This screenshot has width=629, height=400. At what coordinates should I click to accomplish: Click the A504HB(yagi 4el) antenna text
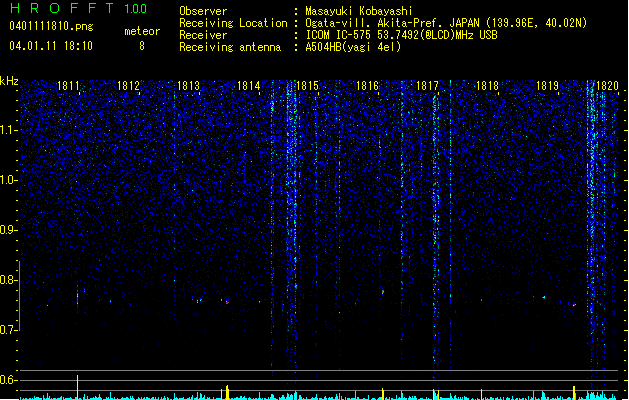[353, 47]
